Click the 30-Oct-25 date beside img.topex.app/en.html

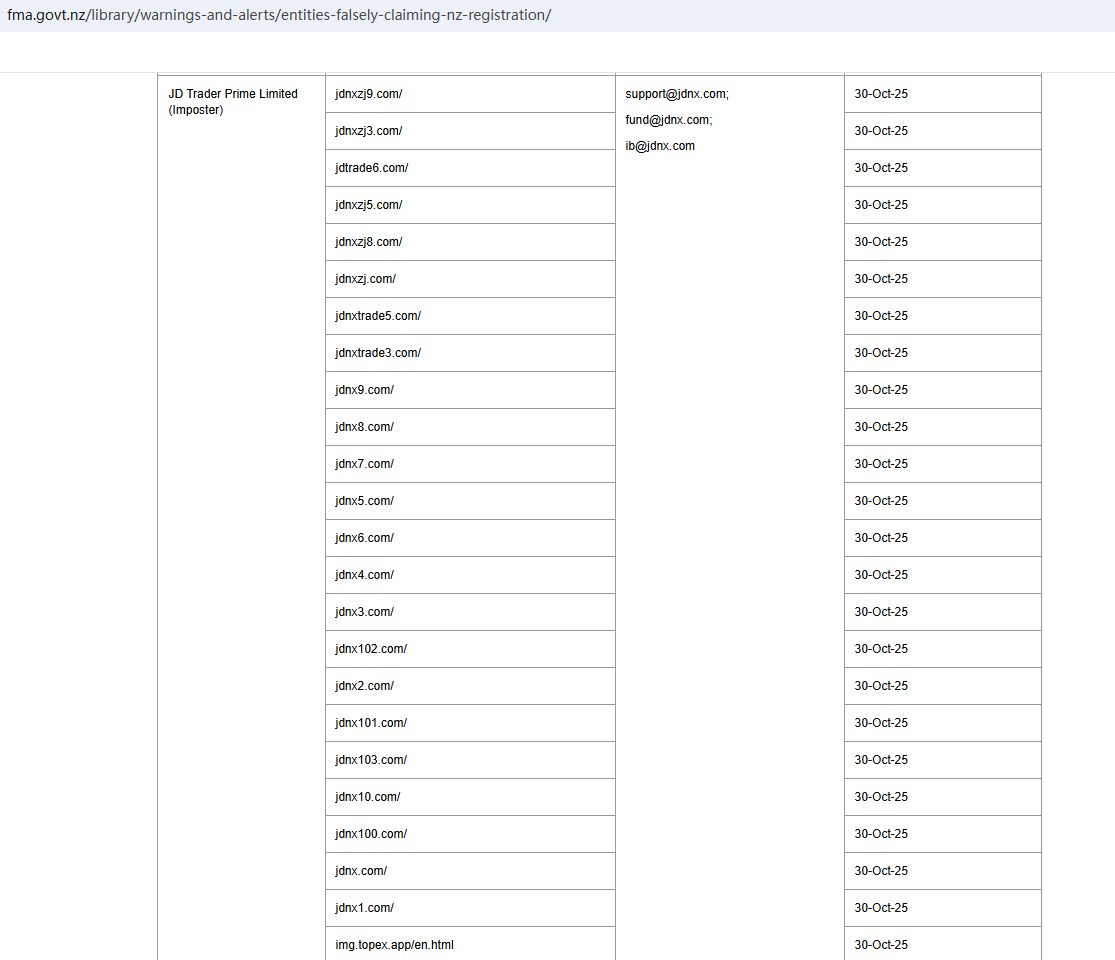tap(881, 944)
